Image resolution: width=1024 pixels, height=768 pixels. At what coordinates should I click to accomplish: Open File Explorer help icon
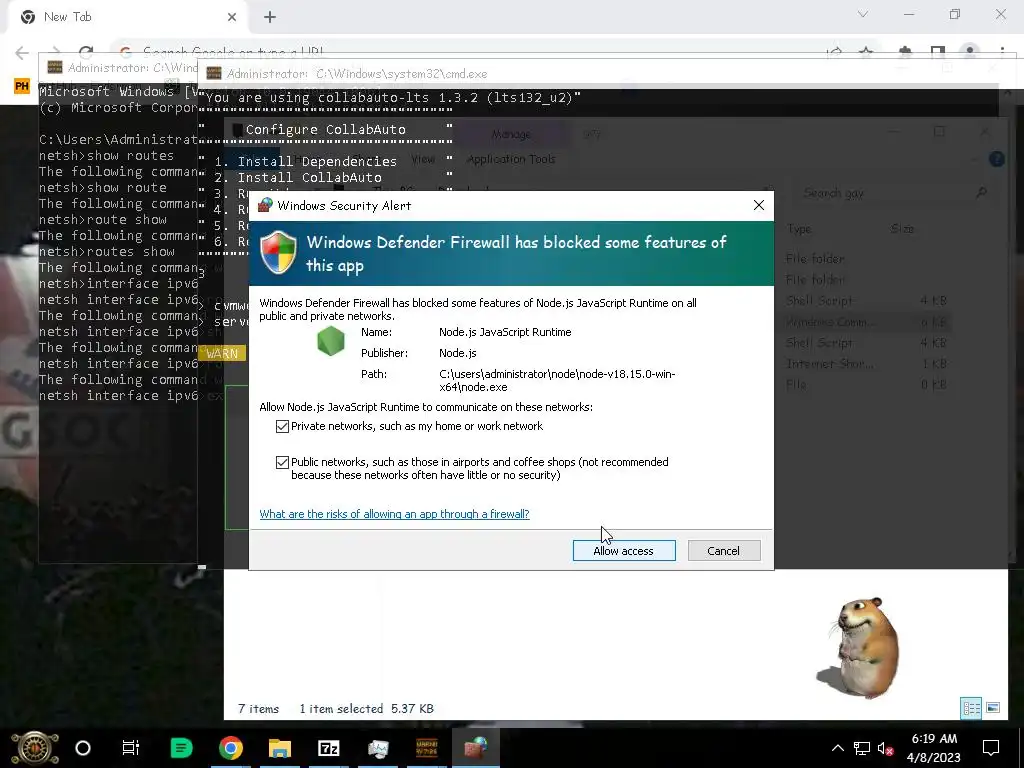click(x=997, y=159)
